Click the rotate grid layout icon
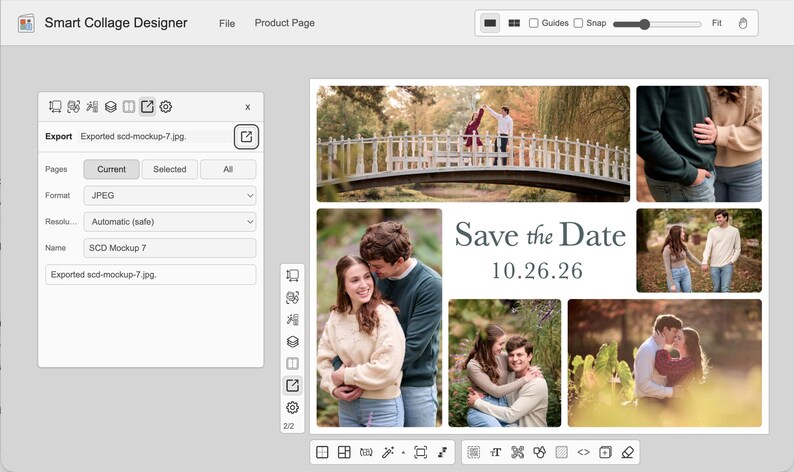The height and width of the screenshot is (472, 794). (366, 452)
